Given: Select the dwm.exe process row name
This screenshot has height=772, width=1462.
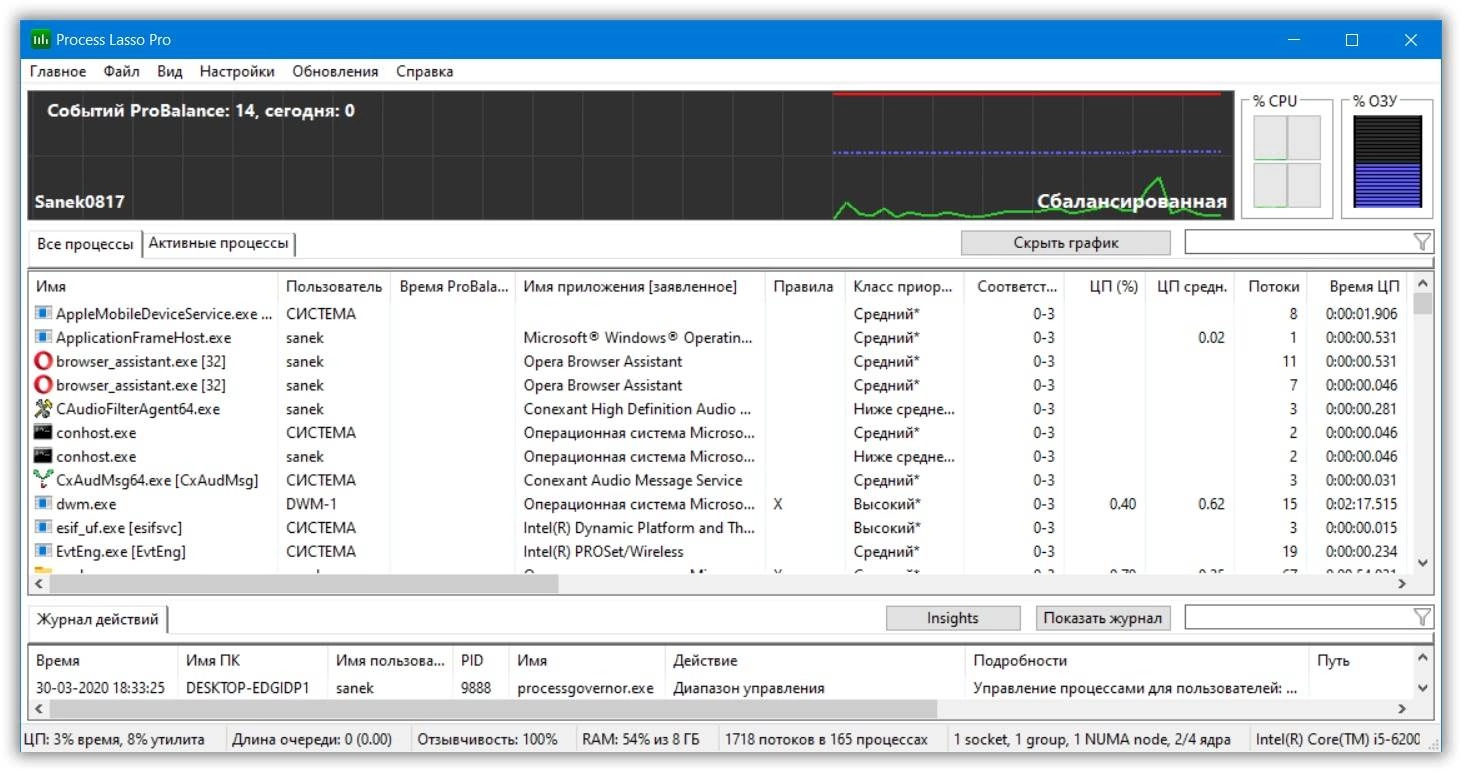Looking at the screenshot, I should 86,504.
